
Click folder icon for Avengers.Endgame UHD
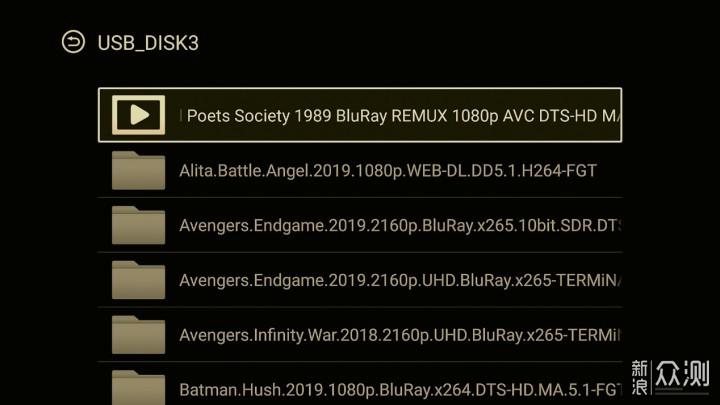tap(138, 280)
